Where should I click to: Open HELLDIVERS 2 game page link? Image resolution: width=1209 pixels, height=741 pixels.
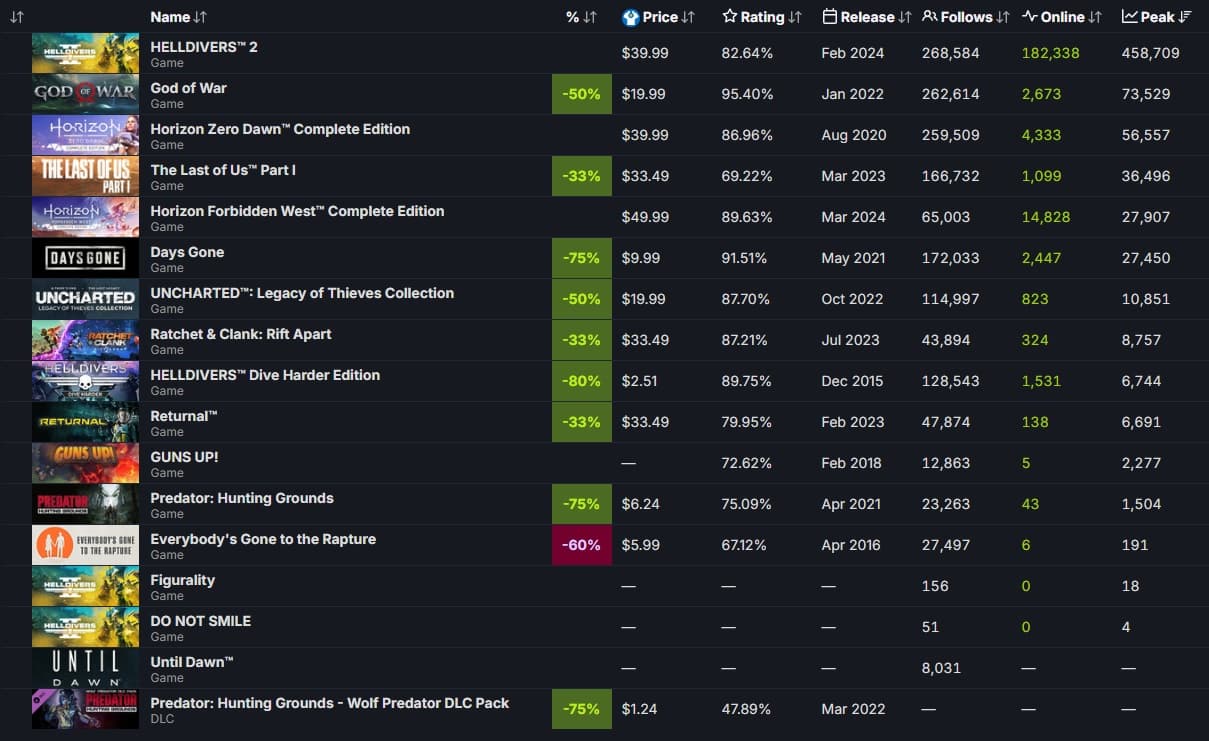[x=204, y=47]
